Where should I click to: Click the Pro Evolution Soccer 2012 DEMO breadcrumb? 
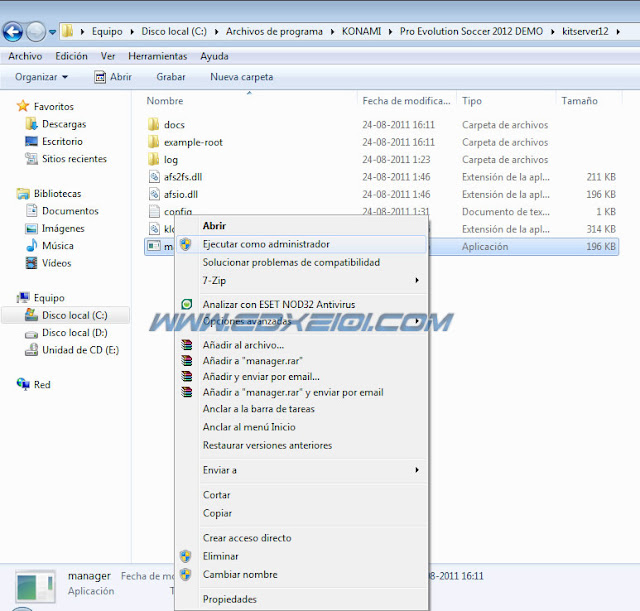tap(471, 31)
